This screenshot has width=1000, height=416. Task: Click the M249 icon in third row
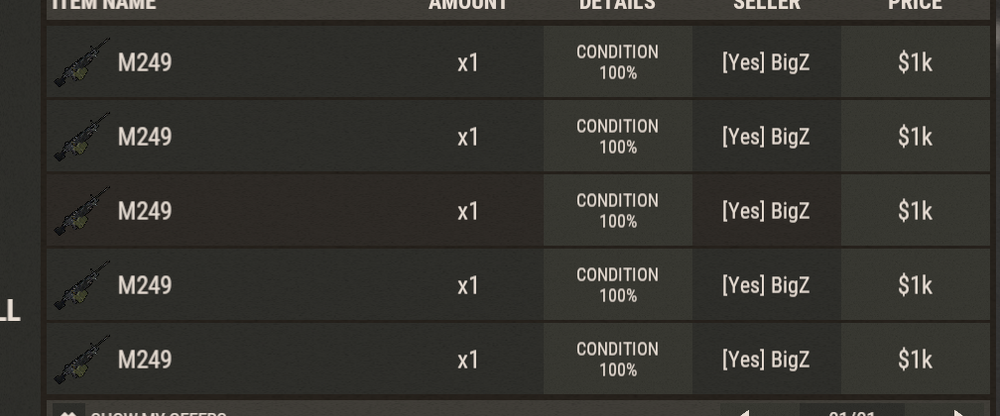82,211
